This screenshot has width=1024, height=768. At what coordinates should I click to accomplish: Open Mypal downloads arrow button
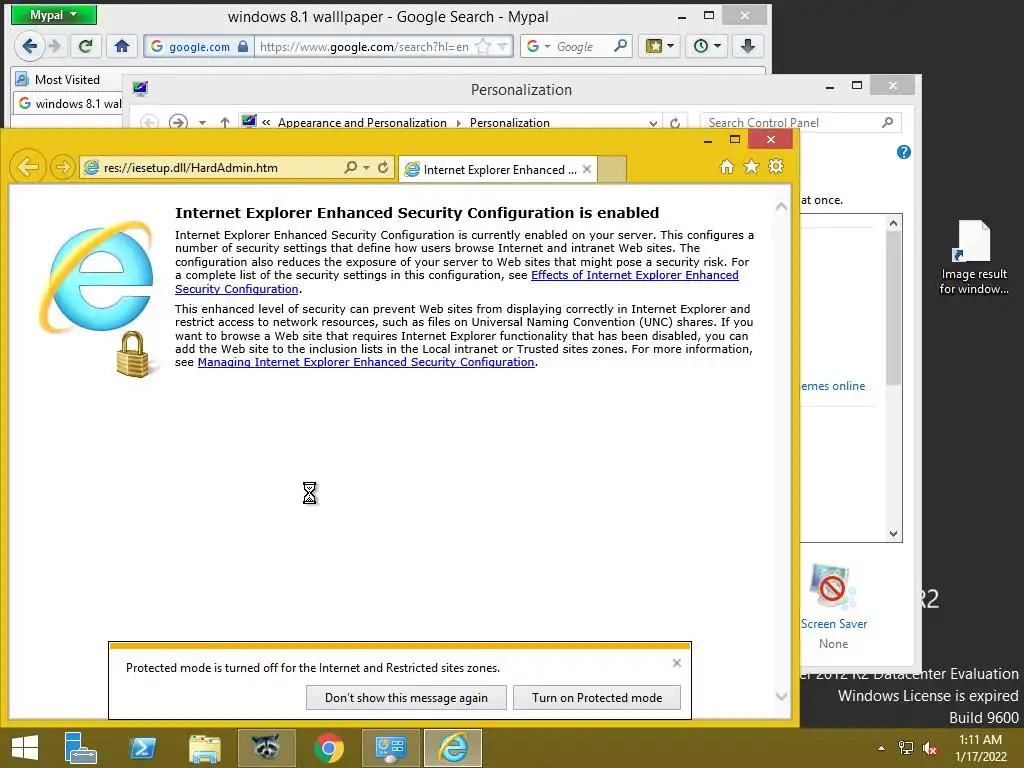[748, 46]
